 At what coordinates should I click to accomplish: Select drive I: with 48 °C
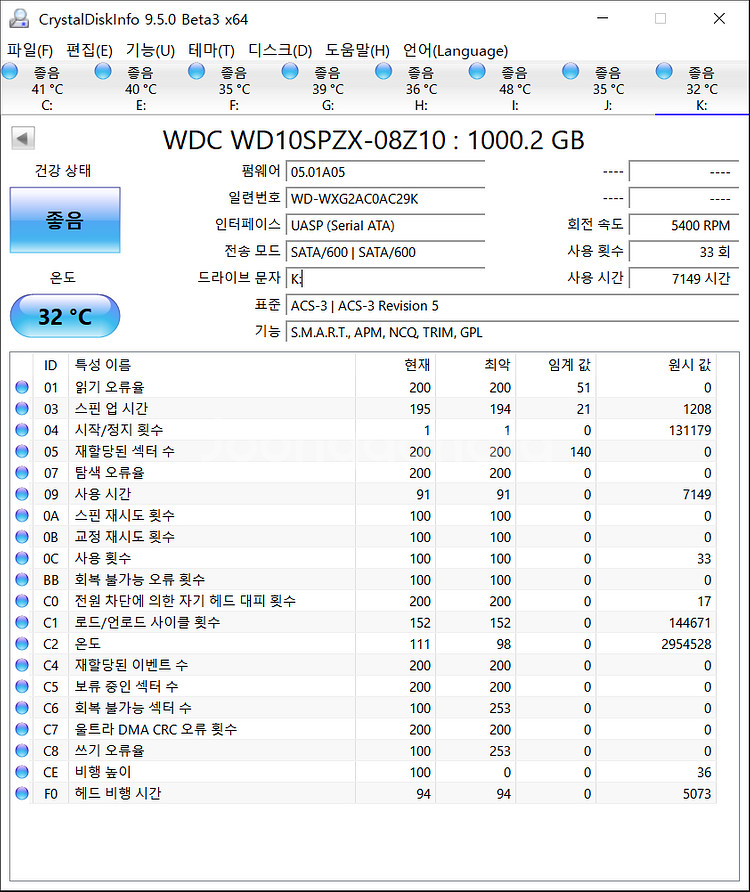coord(514,88)
